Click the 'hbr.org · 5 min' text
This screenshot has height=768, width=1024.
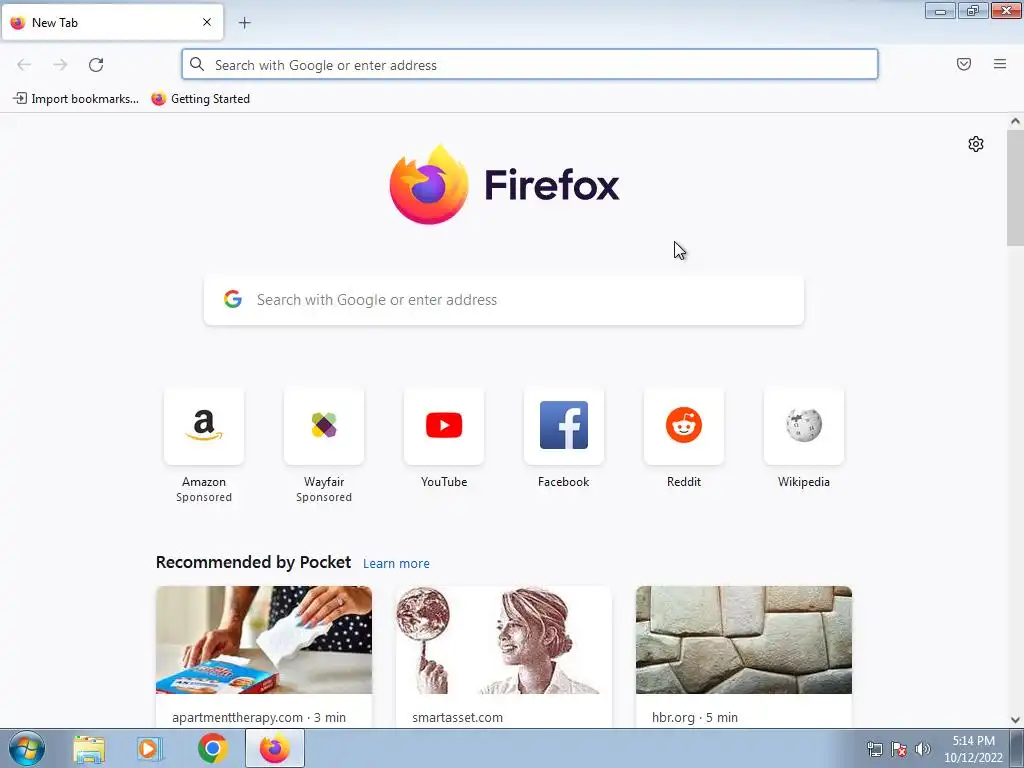click(x=695, y=717)
